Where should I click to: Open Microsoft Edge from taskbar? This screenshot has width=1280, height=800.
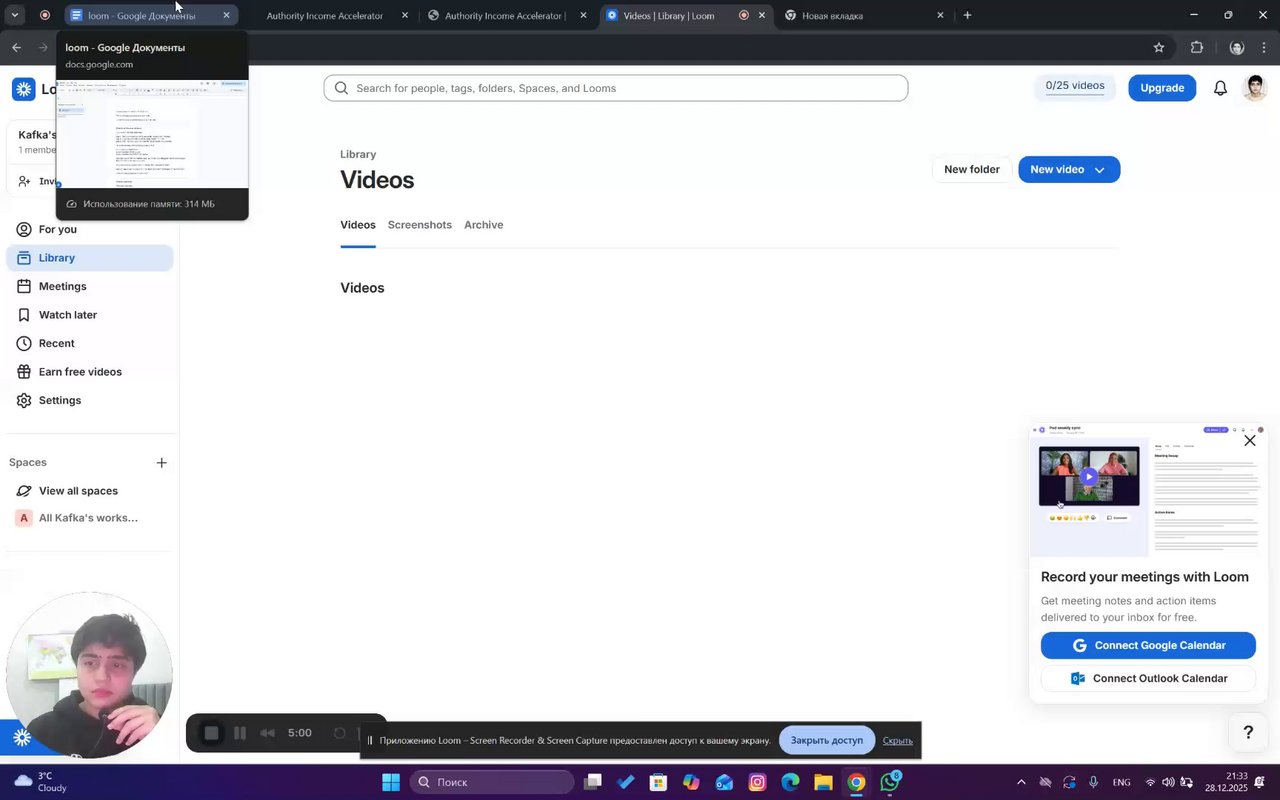(790, 782)
